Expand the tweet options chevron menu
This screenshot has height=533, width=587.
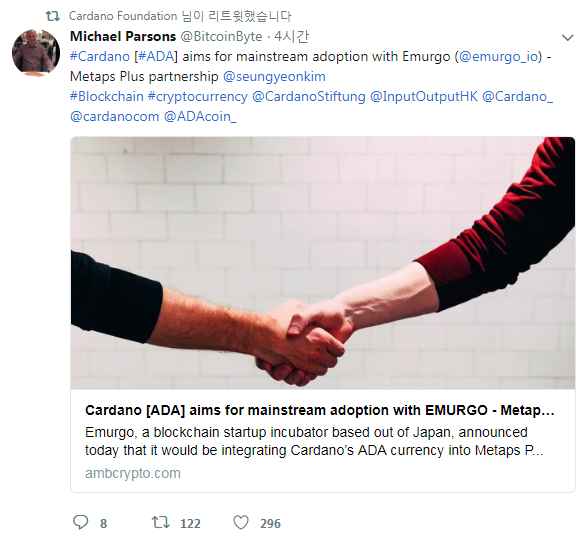[x=568, y=38]
